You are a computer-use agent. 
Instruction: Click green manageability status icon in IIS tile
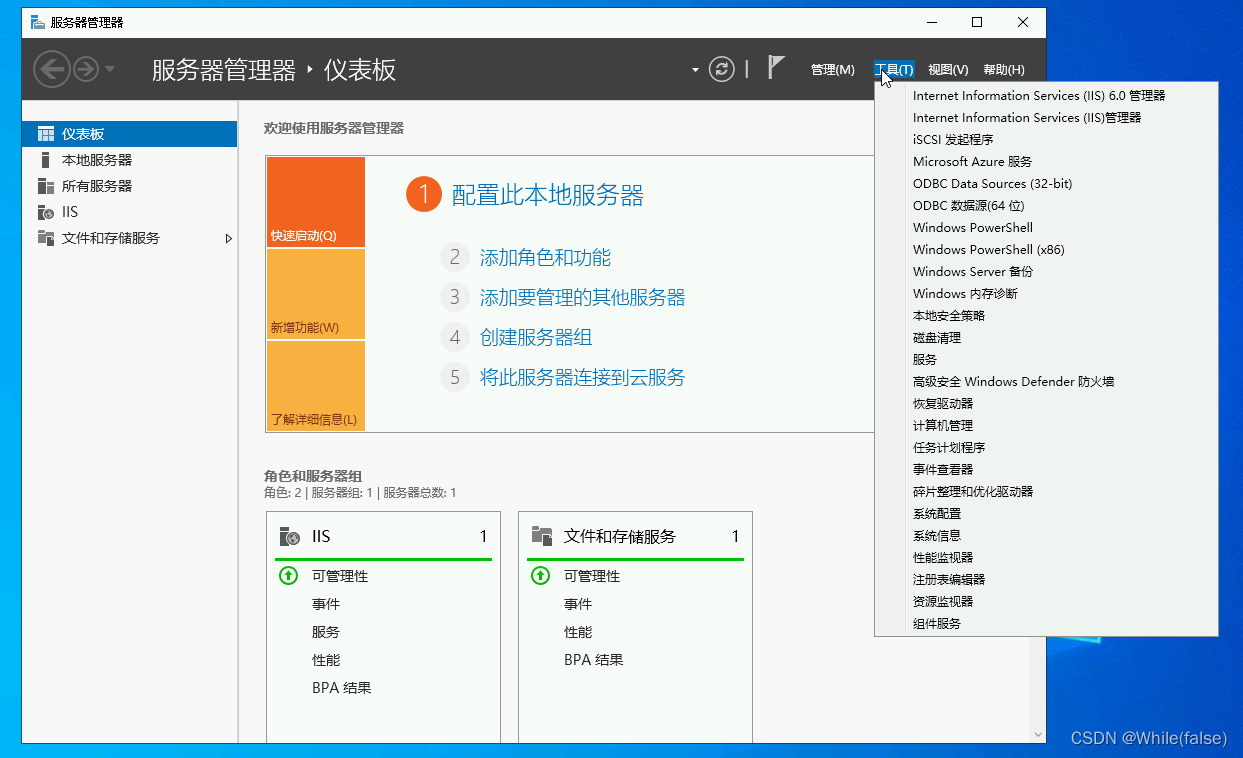tap(288, 576)
